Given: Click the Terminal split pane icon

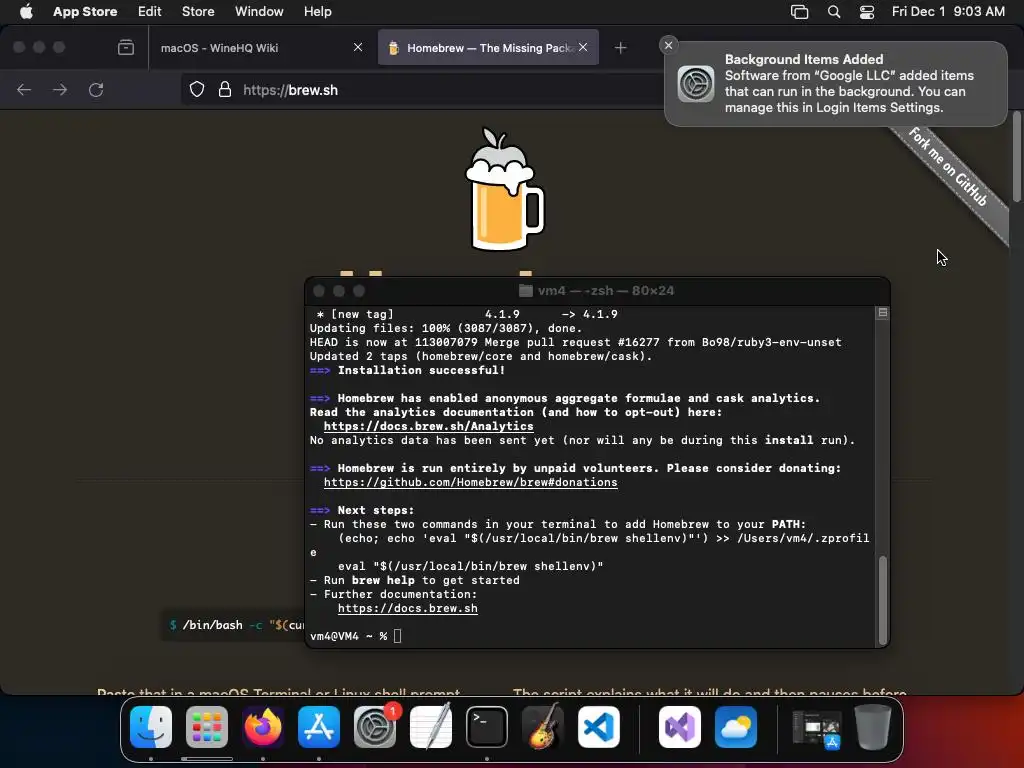Looking at the screenshot, I should [882, 313].
